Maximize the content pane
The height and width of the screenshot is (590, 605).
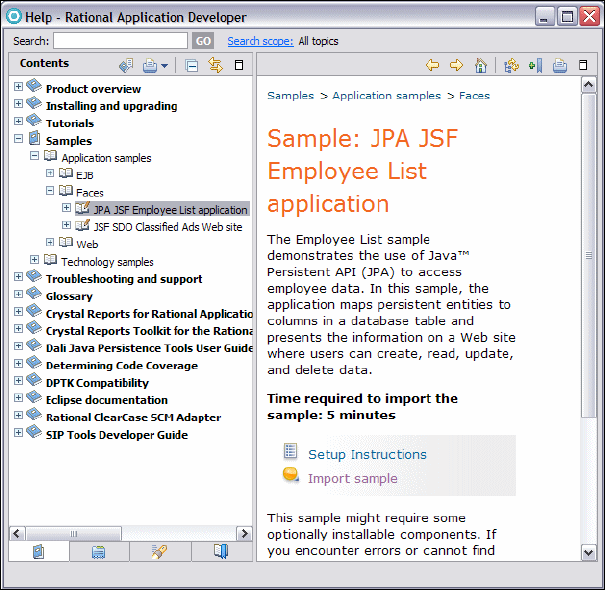click(583, 65)
